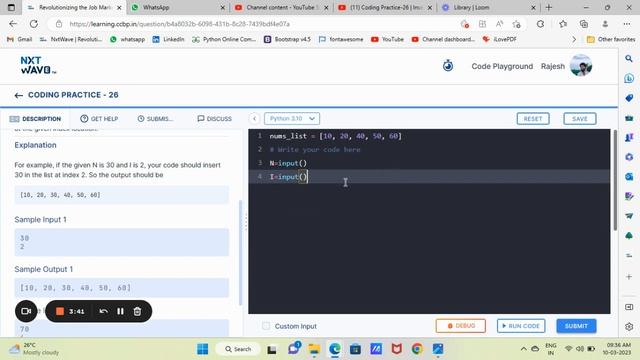Go back using the browser back arrow
The image size is (640, 360).
(x=13, y=24)
